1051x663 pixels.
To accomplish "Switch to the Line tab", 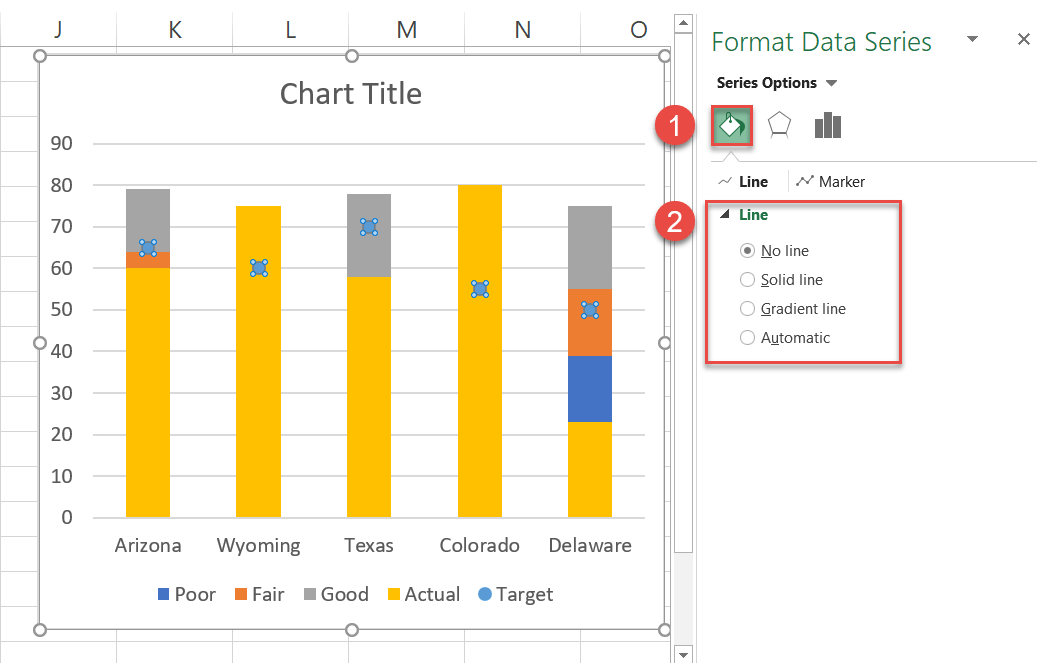I will 752,181.
